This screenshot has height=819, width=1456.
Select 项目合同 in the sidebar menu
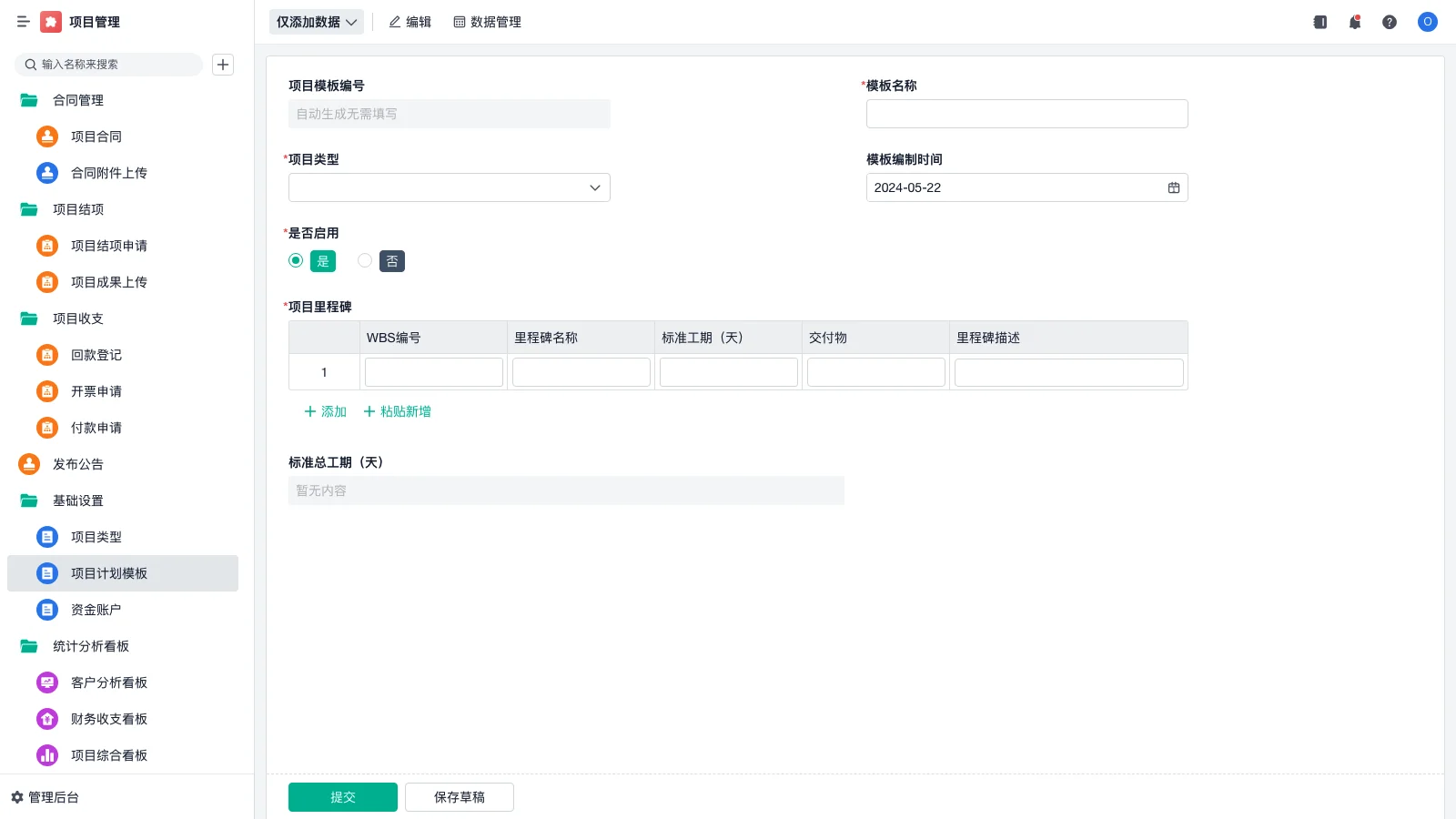point(97,136)
